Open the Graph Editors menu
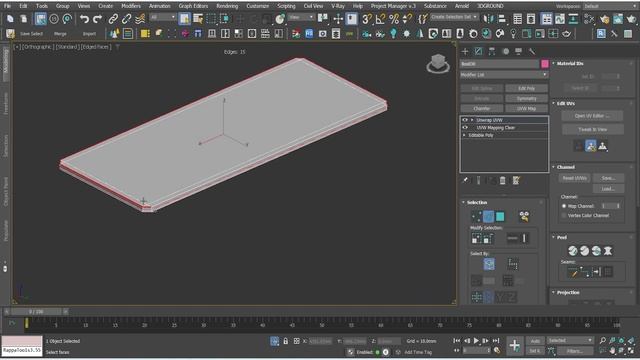Image resolution: width=640 pixels, height=360 pixels. coord(193,6)
